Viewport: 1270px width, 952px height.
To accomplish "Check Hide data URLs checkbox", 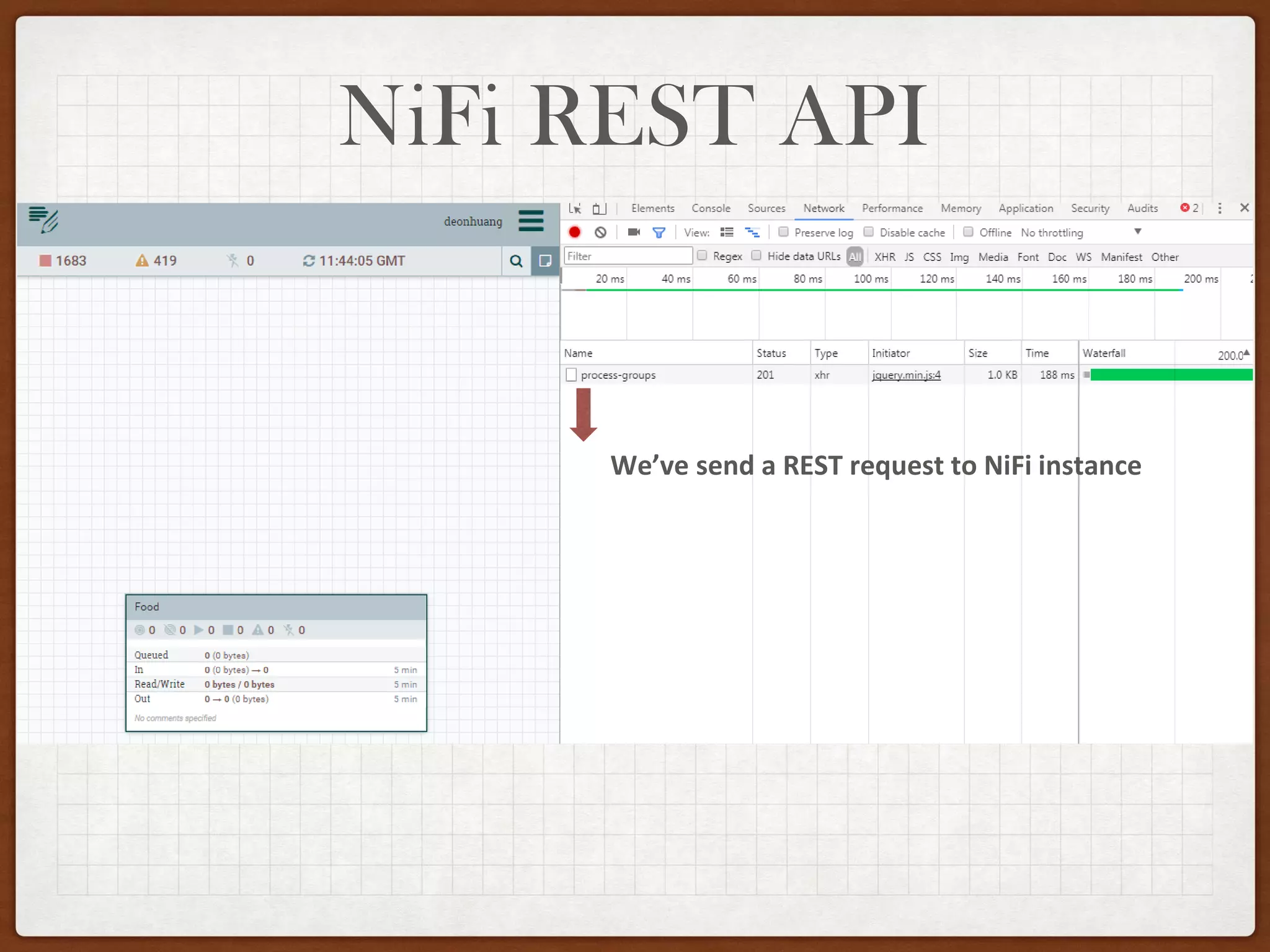I will coord(757,255).
